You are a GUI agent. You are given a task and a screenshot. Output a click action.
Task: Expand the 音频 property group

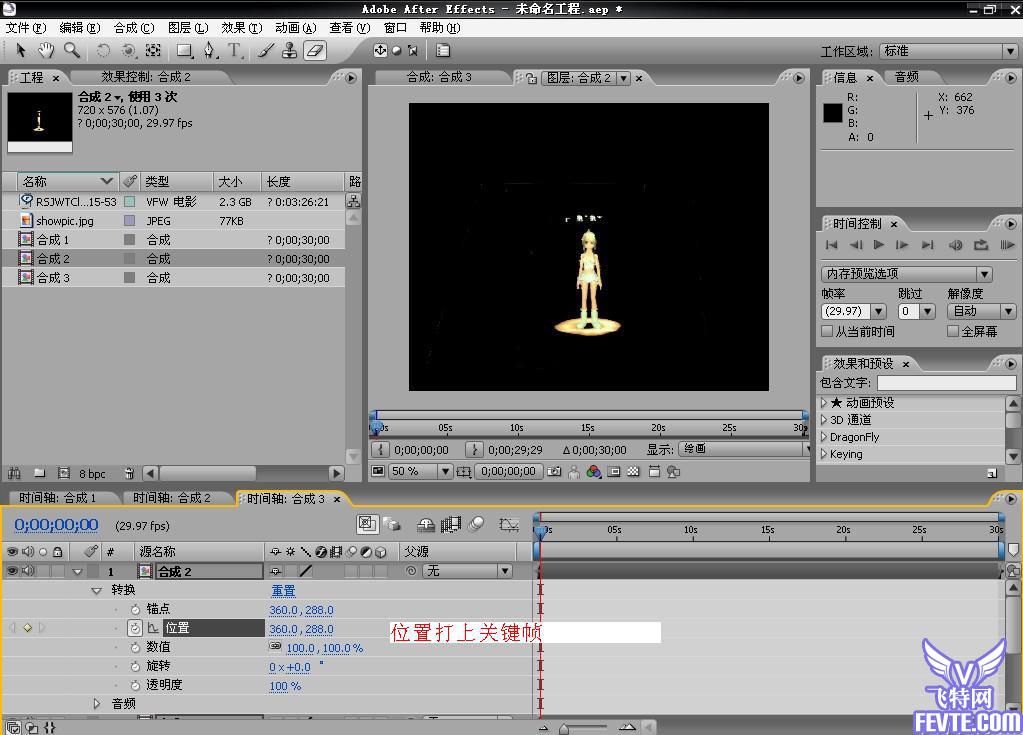pyautogui.click(x=97, y=704)
